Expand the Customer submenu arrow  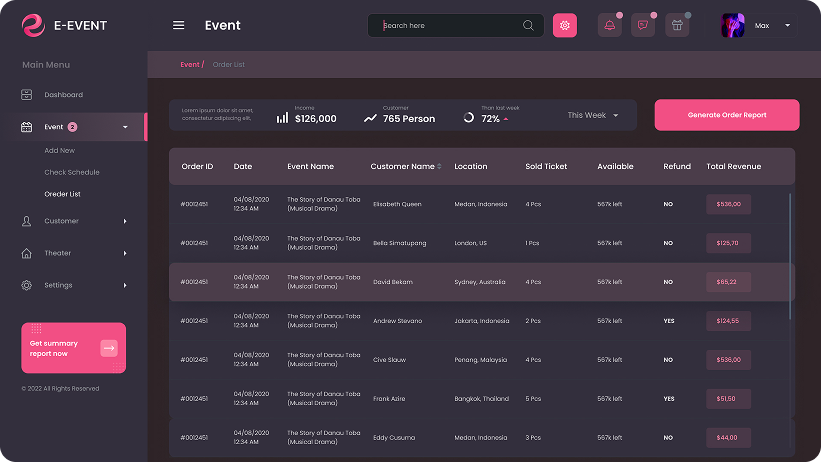coord(125,221)
